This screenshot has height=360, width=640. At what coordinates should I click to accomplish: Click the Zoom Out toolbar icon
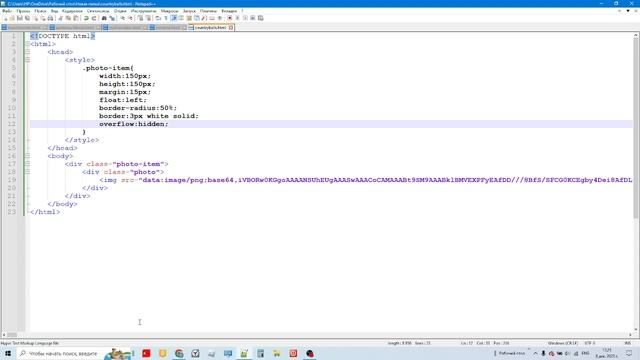pos(131,18)
